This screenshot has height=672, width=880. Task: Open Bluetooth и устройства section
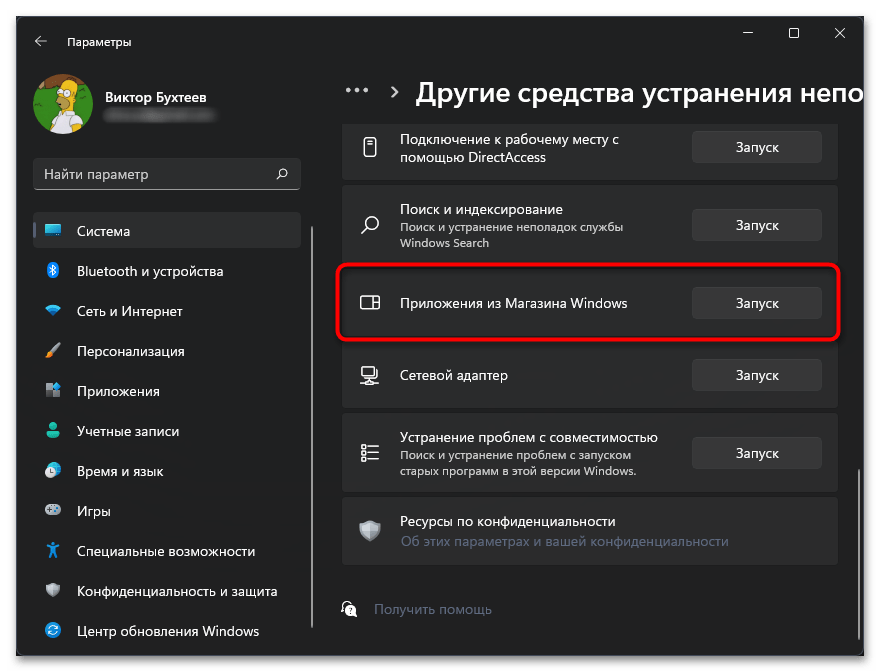click(x=167, y=271)
